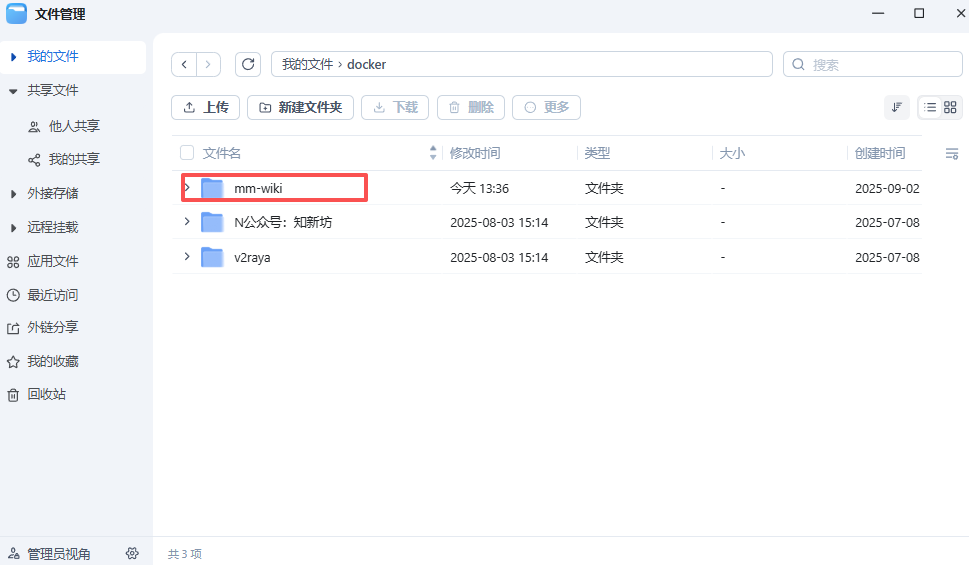The image size is (969, 565).
Task: Go forward with the right arrow button
Action: [208, 64]
